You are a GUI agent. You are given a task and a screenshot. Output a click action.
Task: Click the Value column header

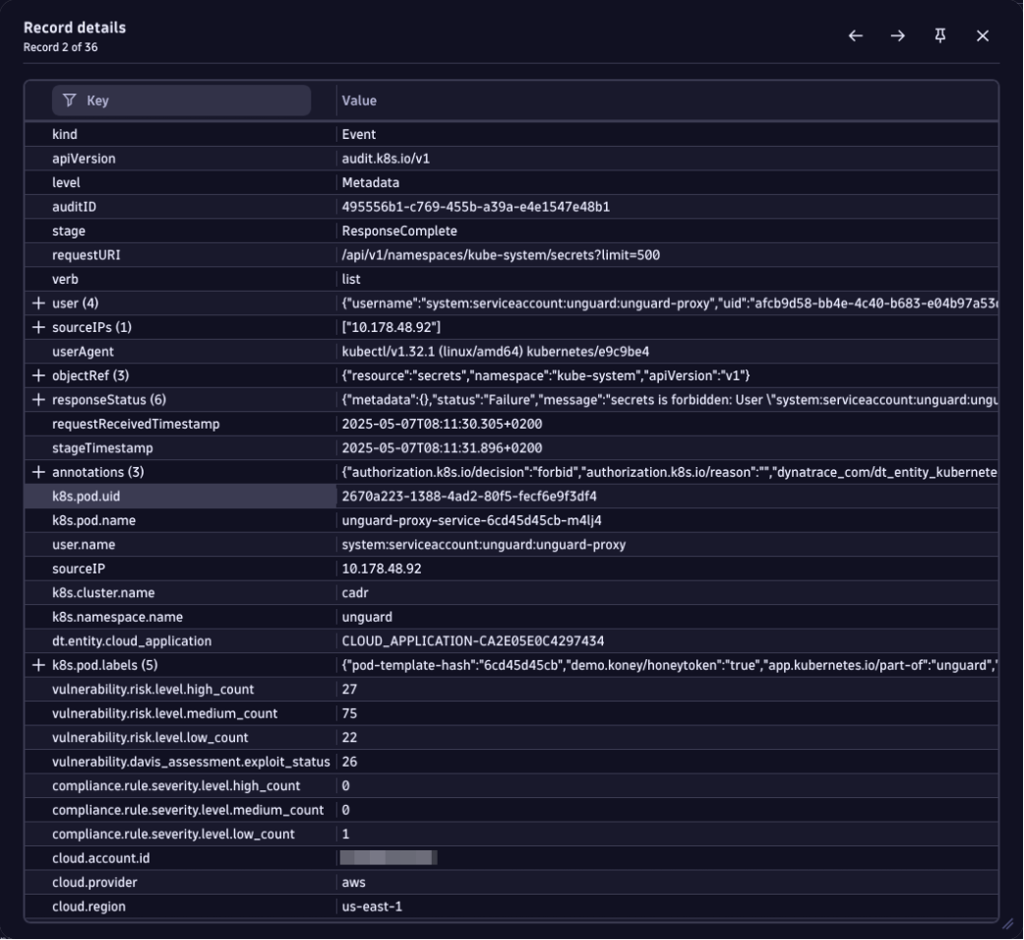click(359, 100)
